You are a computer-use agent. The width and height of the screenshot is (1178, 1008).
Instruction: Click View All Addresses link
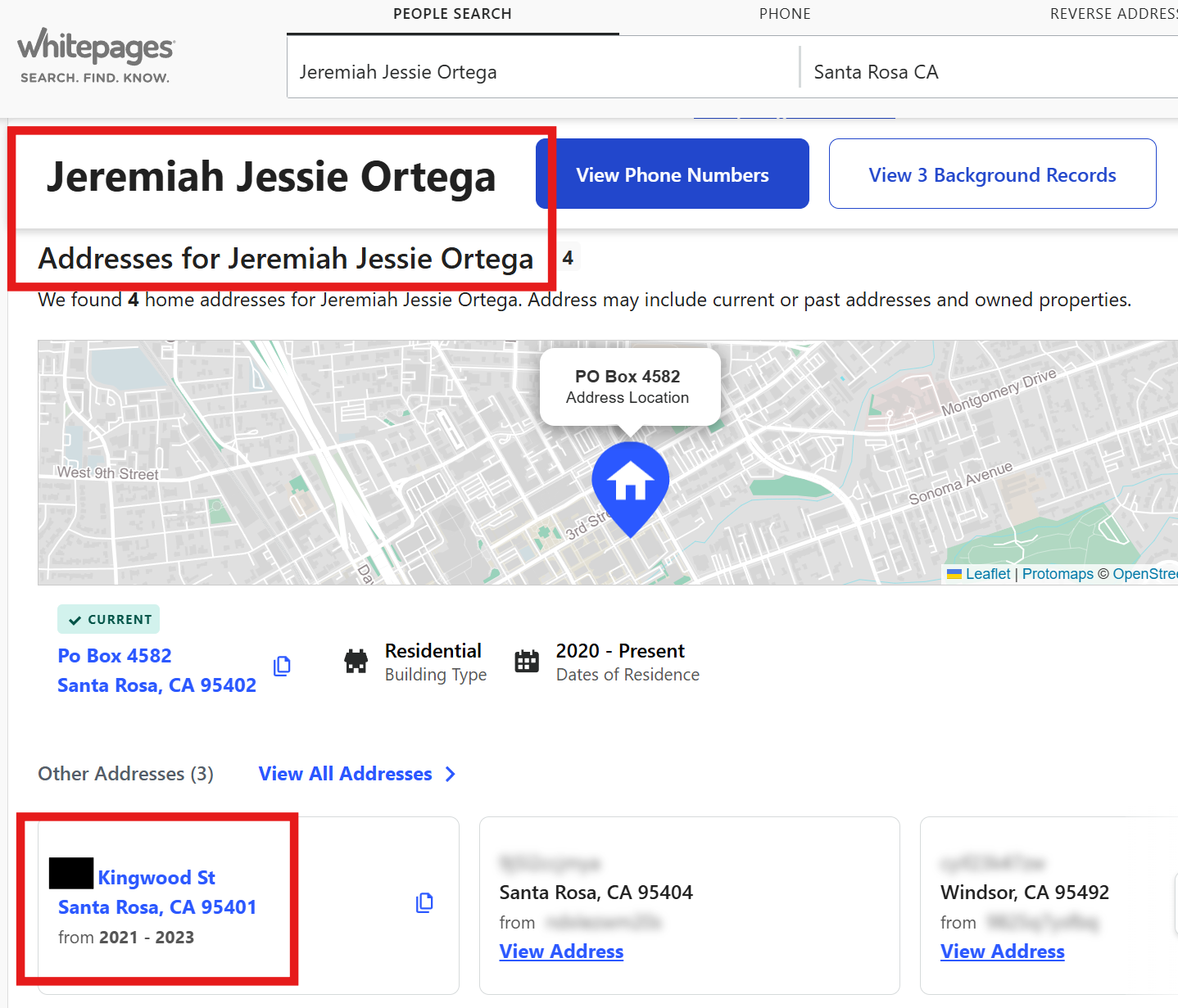345,774
